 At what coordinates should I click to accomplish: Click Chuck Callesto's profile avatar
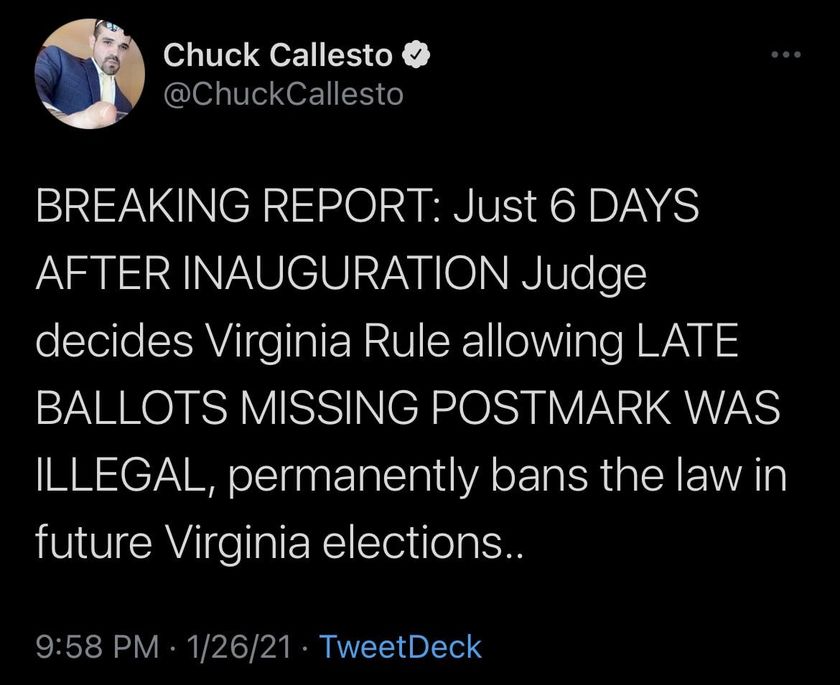[89, 74]
